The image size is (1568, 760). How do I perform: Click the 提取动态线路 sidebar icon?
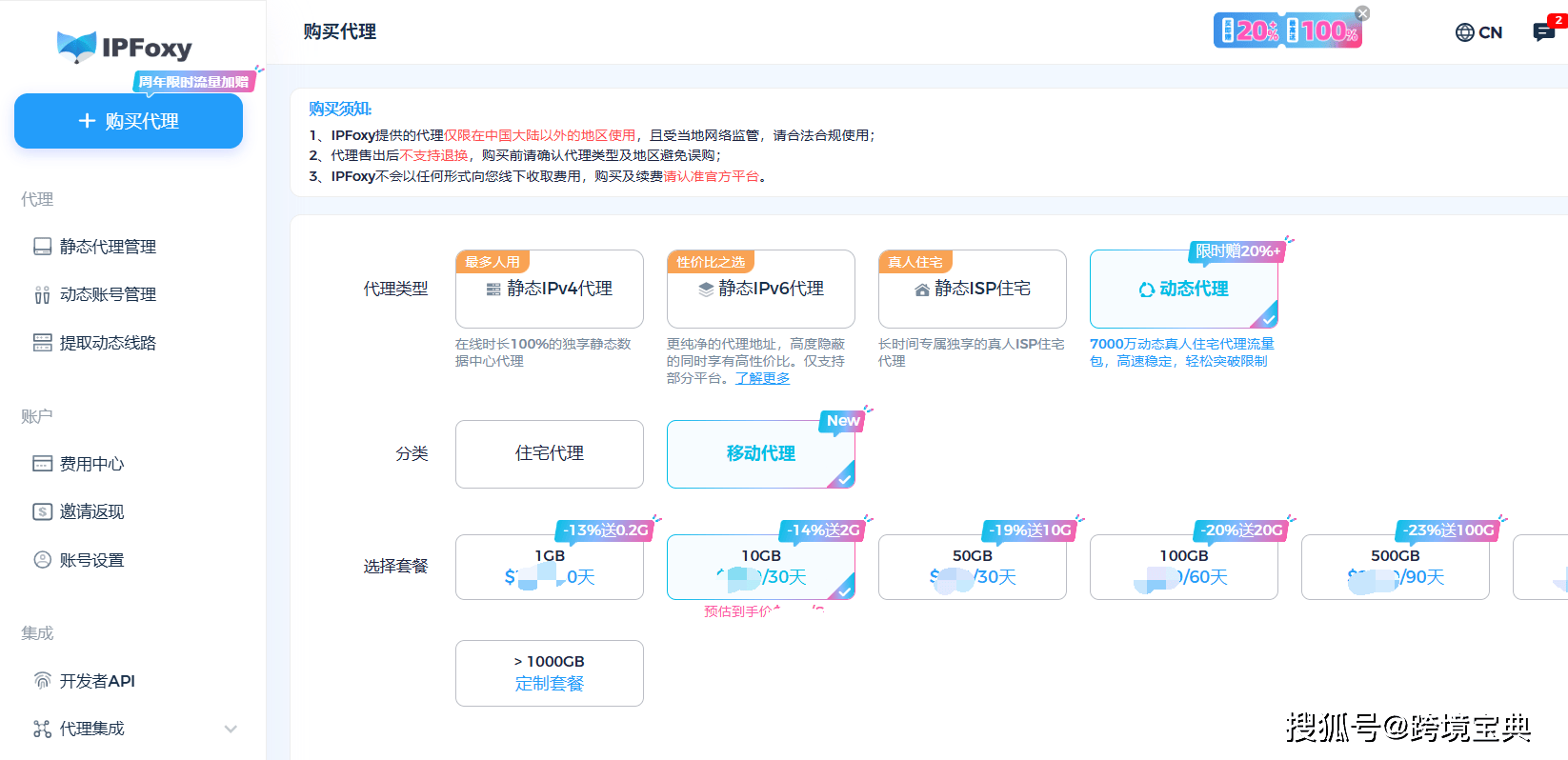[x=43, y=343]
